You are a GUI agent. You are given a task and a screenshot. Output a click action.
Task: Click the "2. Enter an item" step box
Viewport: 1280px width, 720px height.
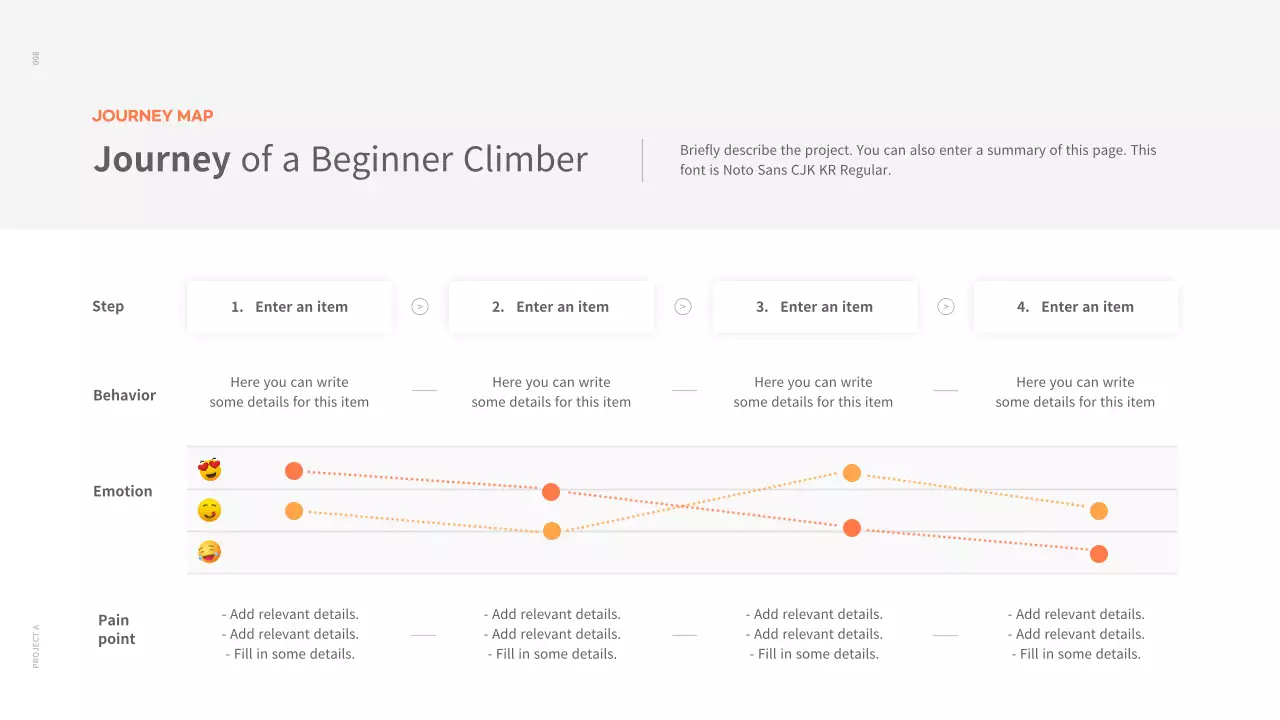point(551,307)
